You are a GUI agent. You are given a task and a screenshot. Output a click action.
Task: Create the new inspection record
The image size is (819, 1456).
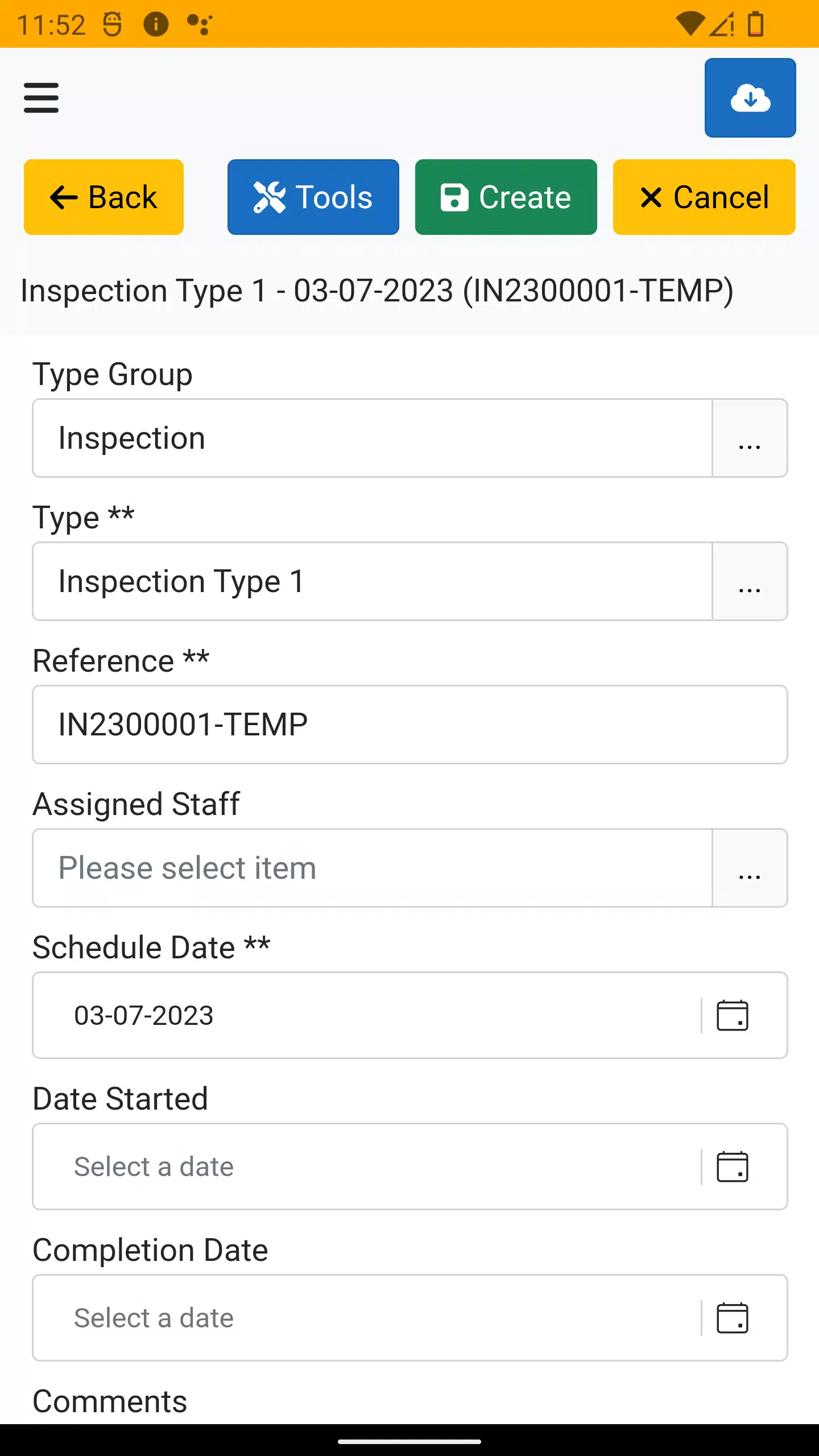point(506,196)
